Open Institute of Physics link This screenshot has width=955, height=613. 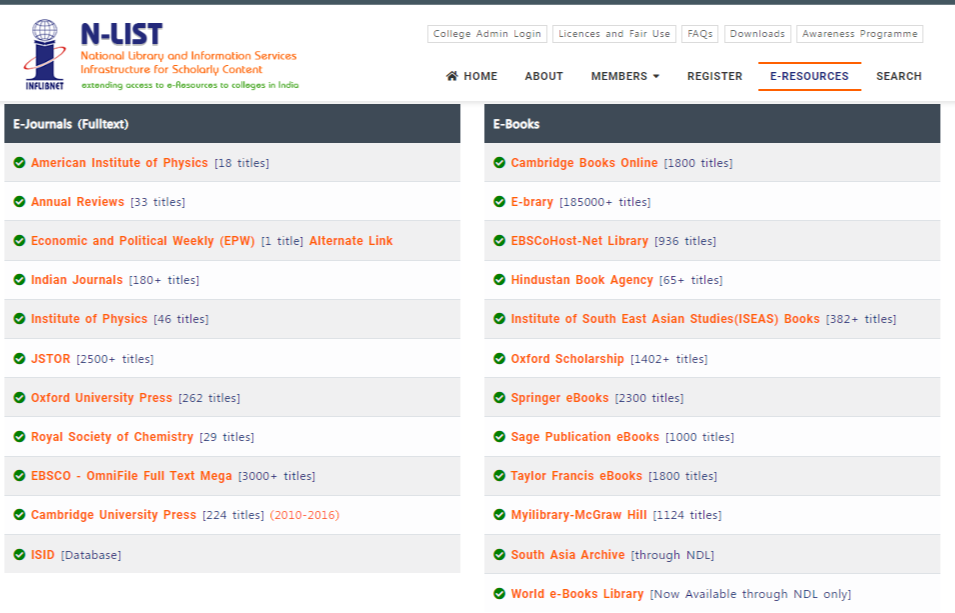(x=89, y=319)
